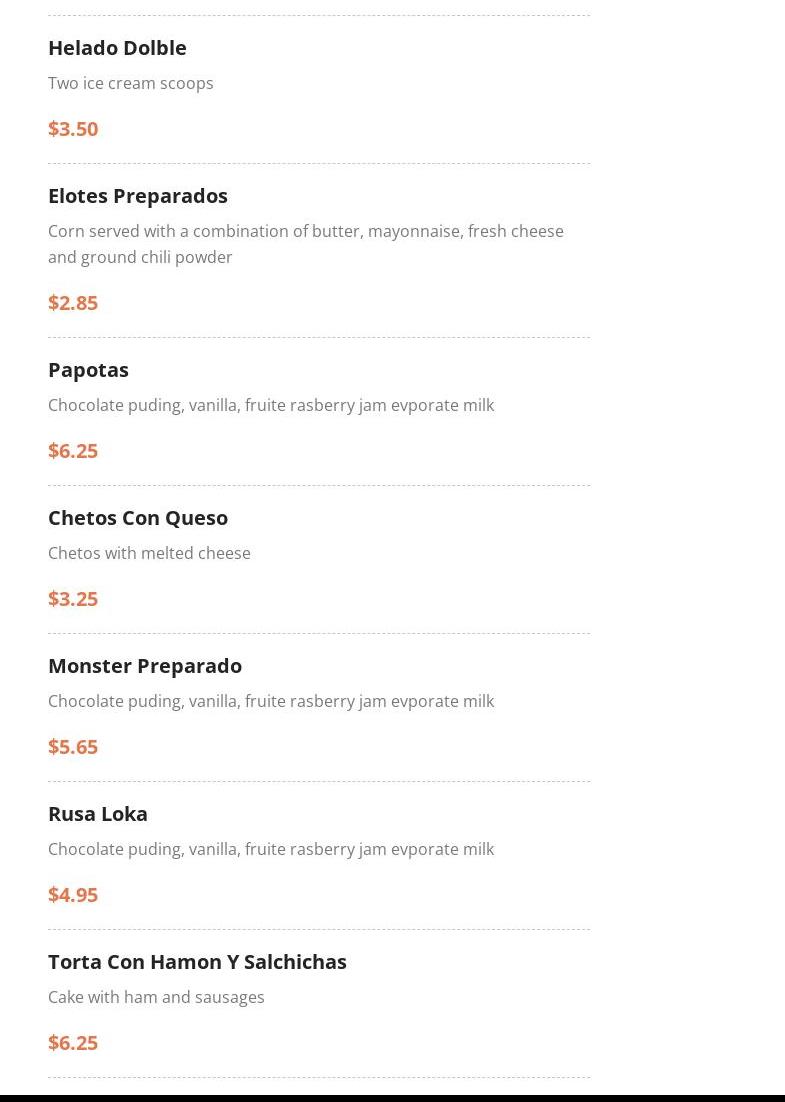
Task: Select the $2.85 price under Elotes Preparados
Action: point(73,303)
